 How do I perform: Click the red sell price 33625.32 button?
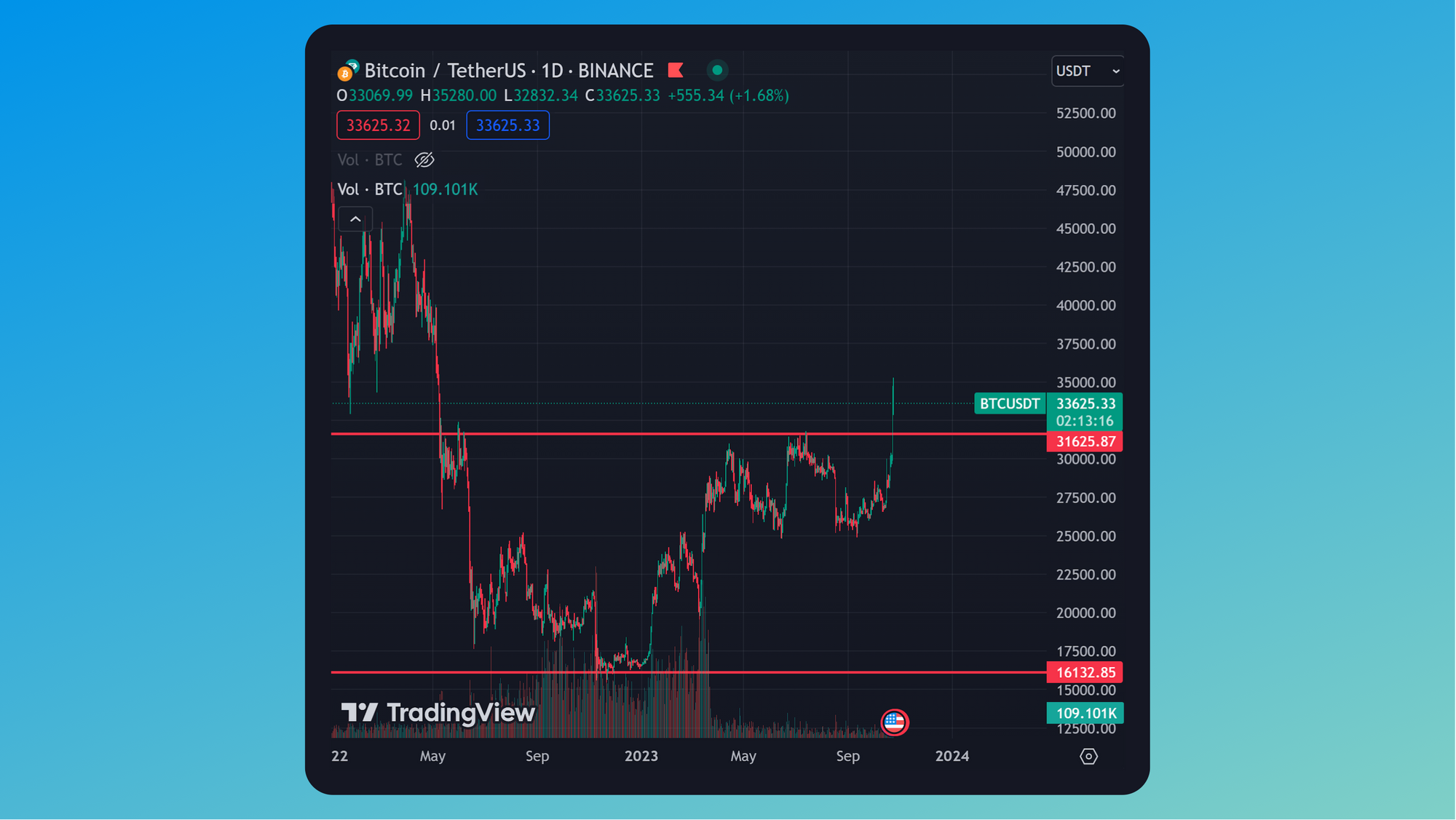point(378,125)
